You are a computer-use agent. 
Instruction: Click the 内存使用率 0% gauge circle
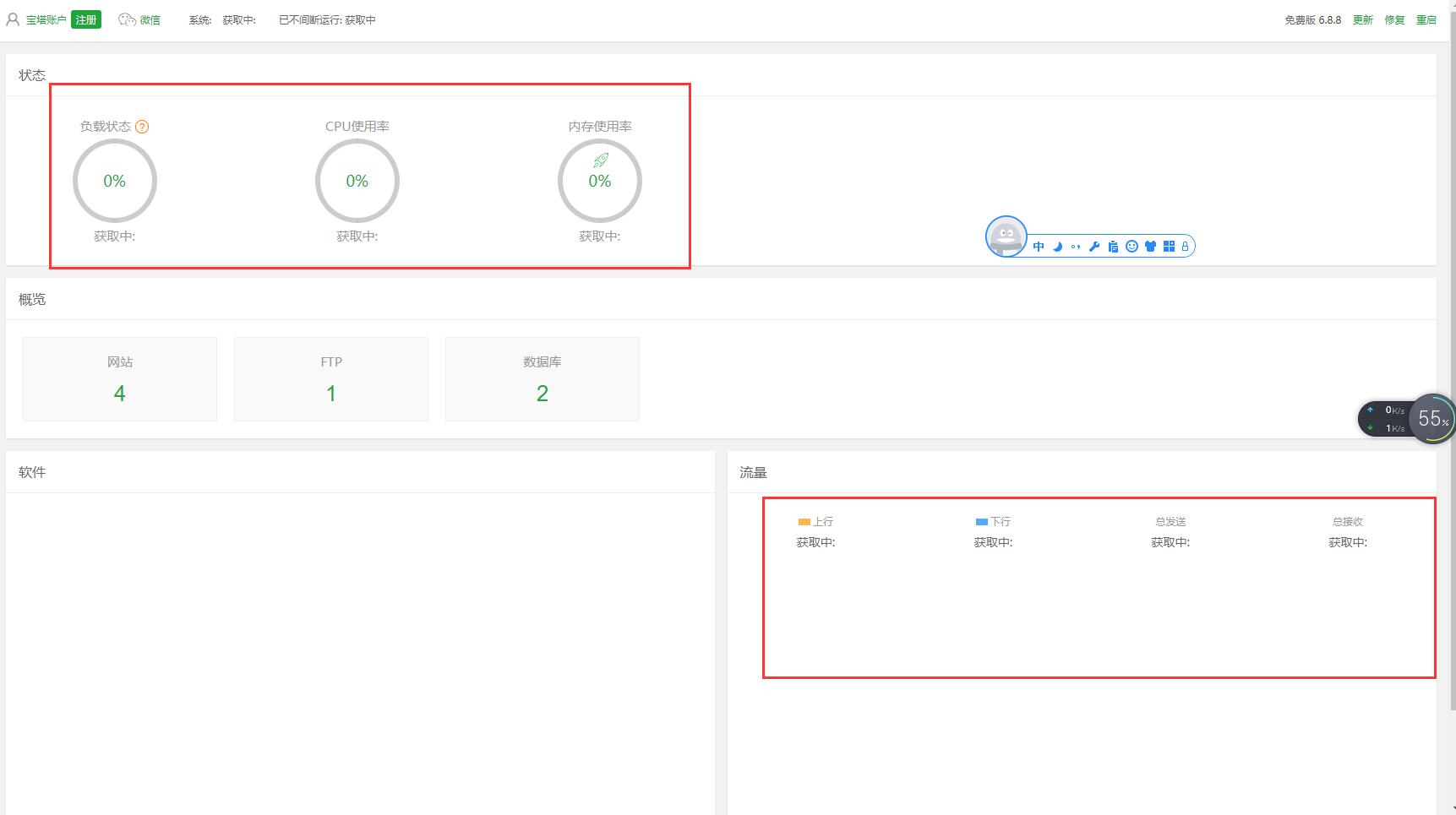pyautogui.click(x=600, y=181)
